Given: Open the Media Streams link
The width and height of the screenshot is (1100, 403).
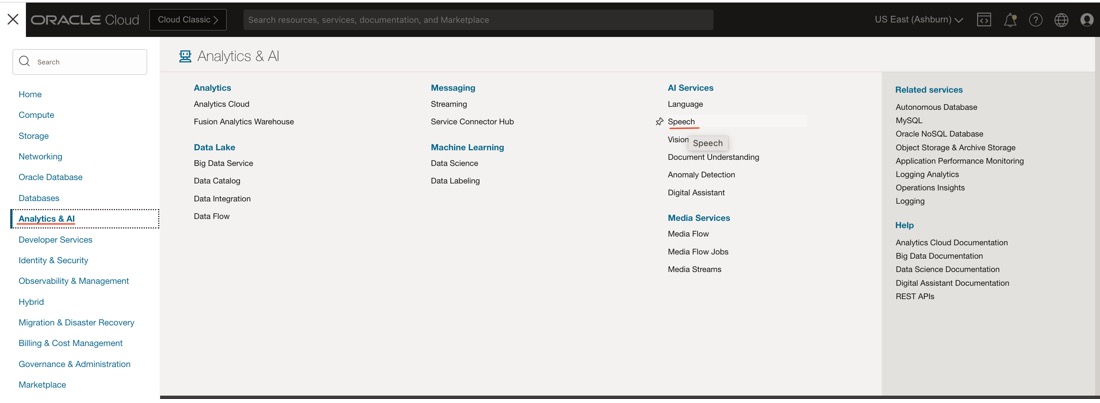Looking at the screenshot, I should (x=695, y=270).
